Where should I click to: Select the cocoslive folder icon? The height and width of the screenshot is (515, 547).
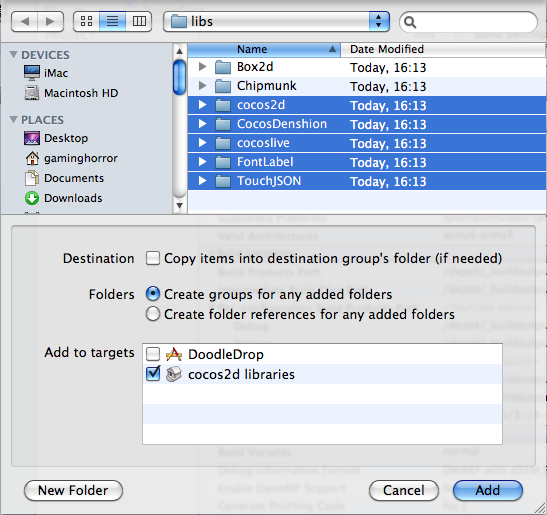pyautogui.click(x=223, y=143)
